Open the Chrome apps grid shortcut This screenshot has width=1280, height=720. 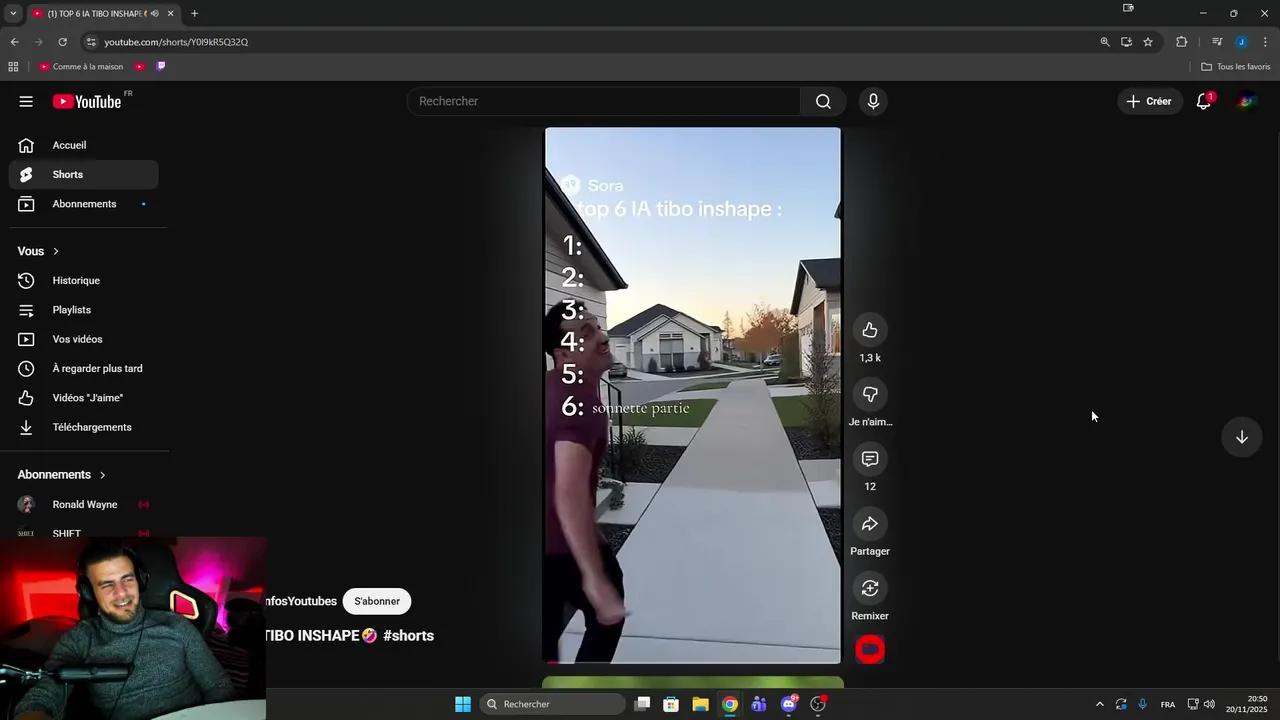(13, 67)
